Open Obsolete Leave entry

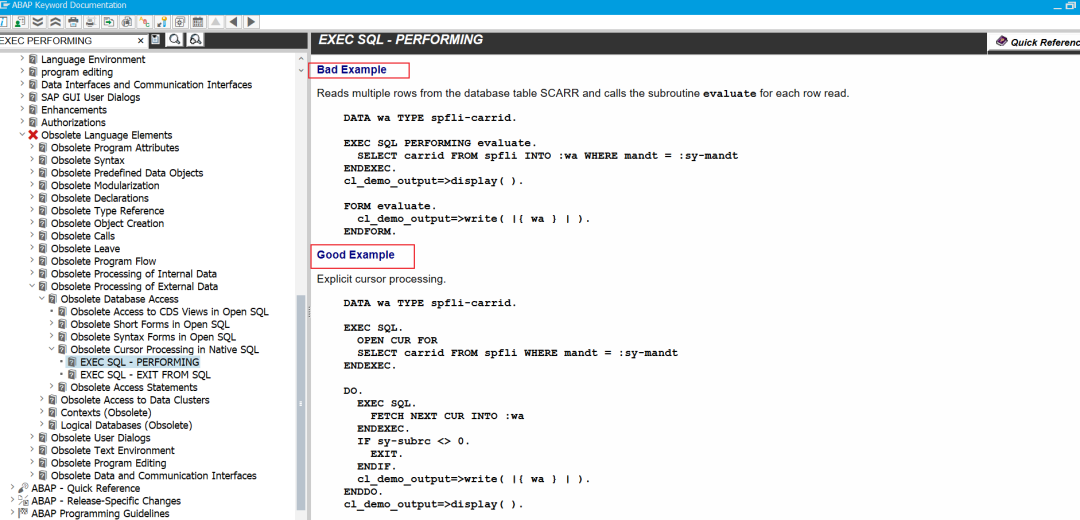(85, 249)
